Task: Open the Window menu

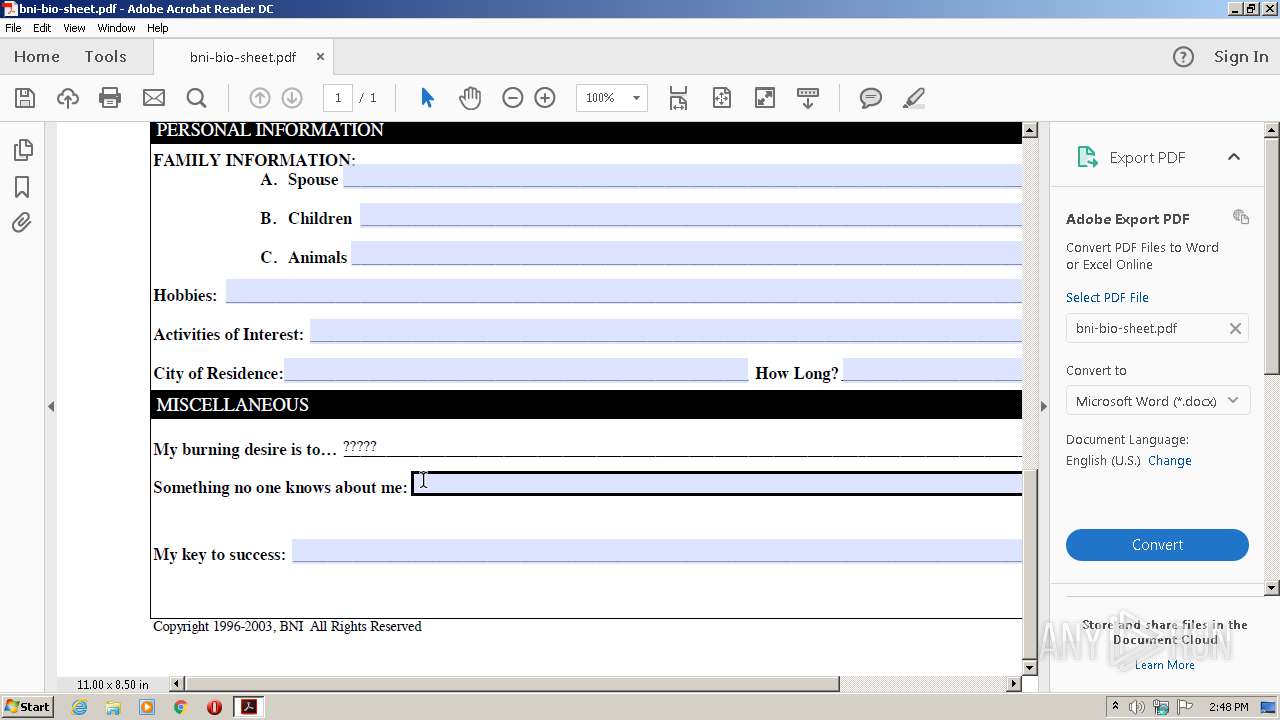Action: (116, 28)
